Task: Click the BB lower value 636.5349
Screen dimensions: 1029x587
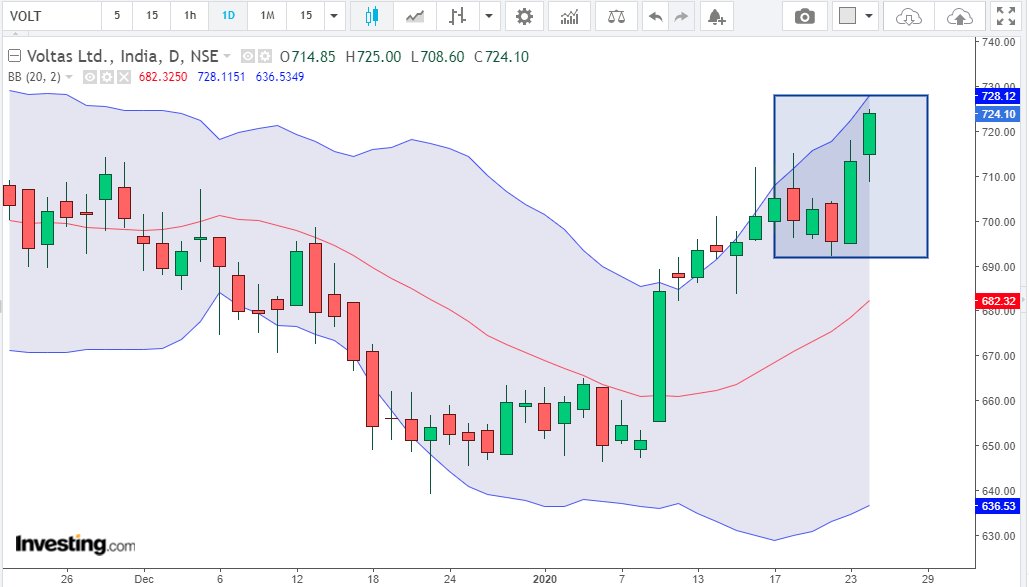Action: [x=280, y=77]
